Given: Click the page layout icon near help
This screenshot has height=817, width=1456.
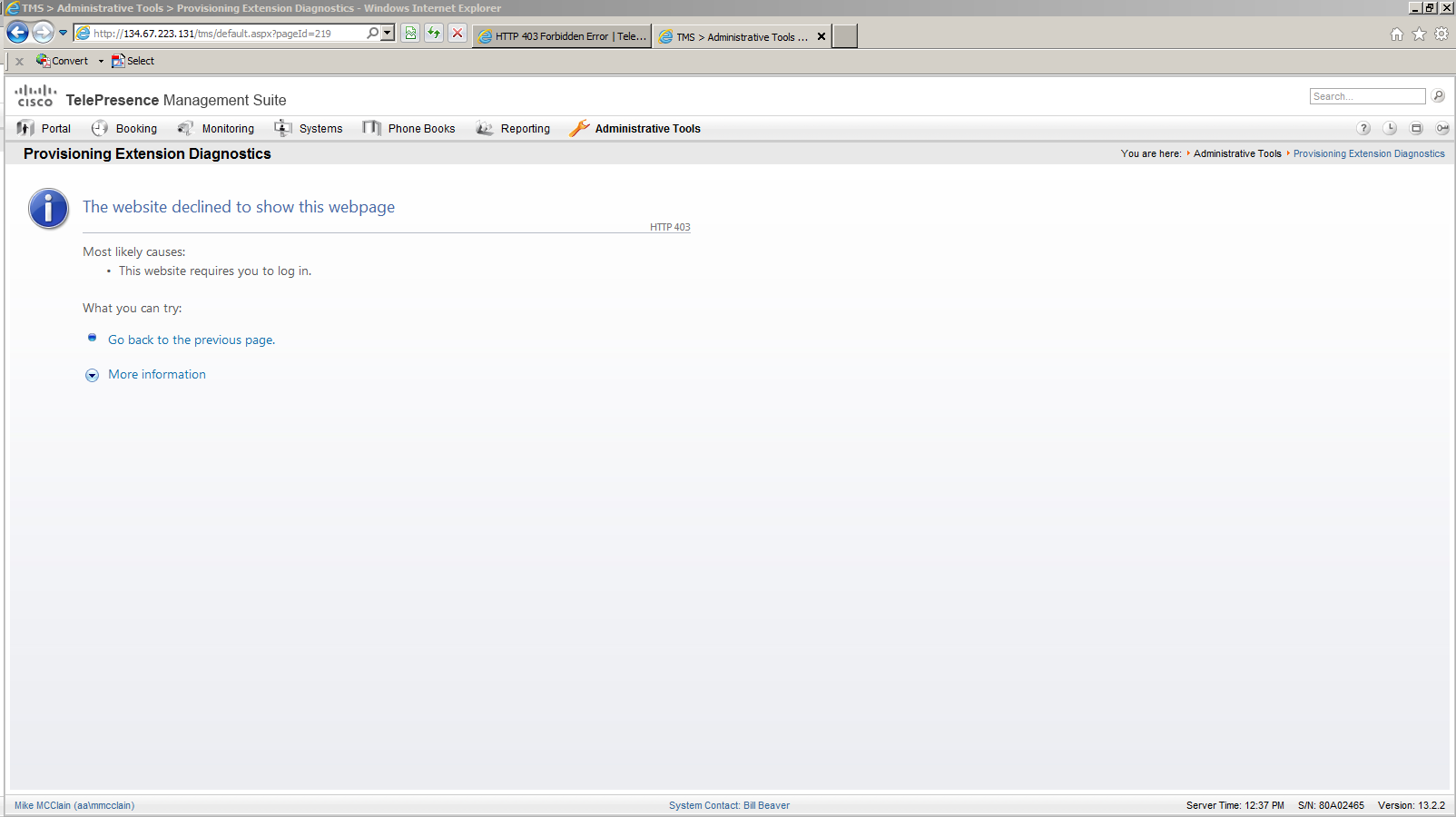Looking at the screenshot, I should 1416,128.
